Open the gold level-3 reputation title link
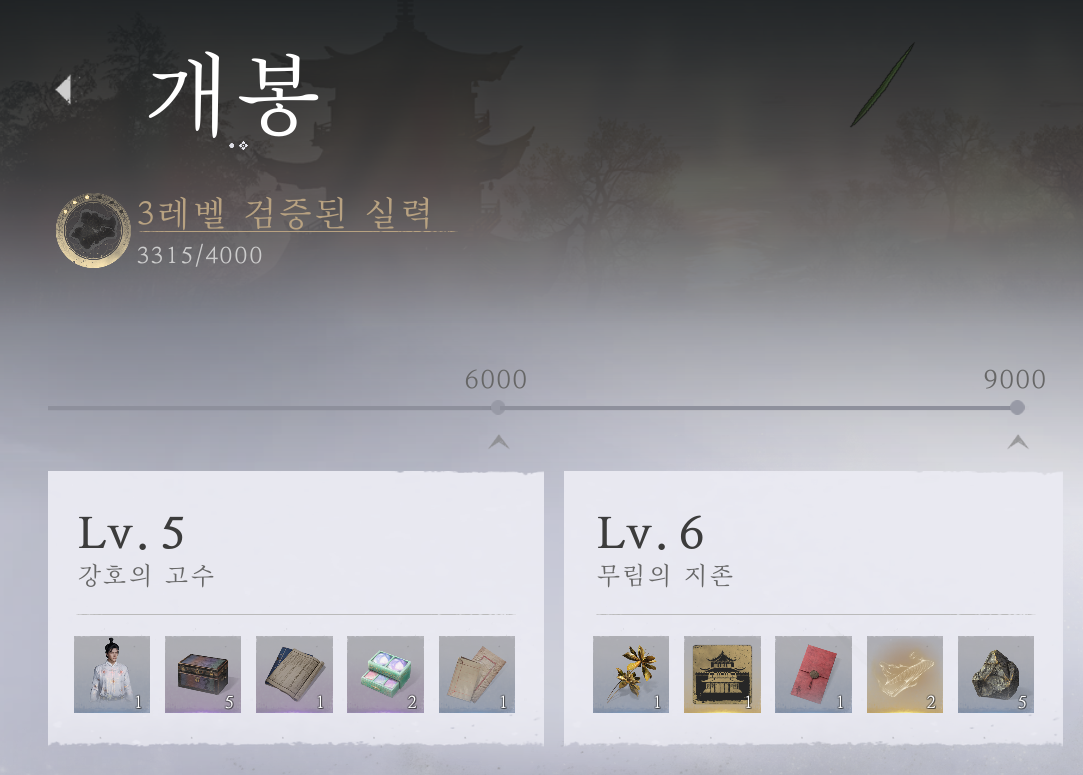 coord(285,213)
